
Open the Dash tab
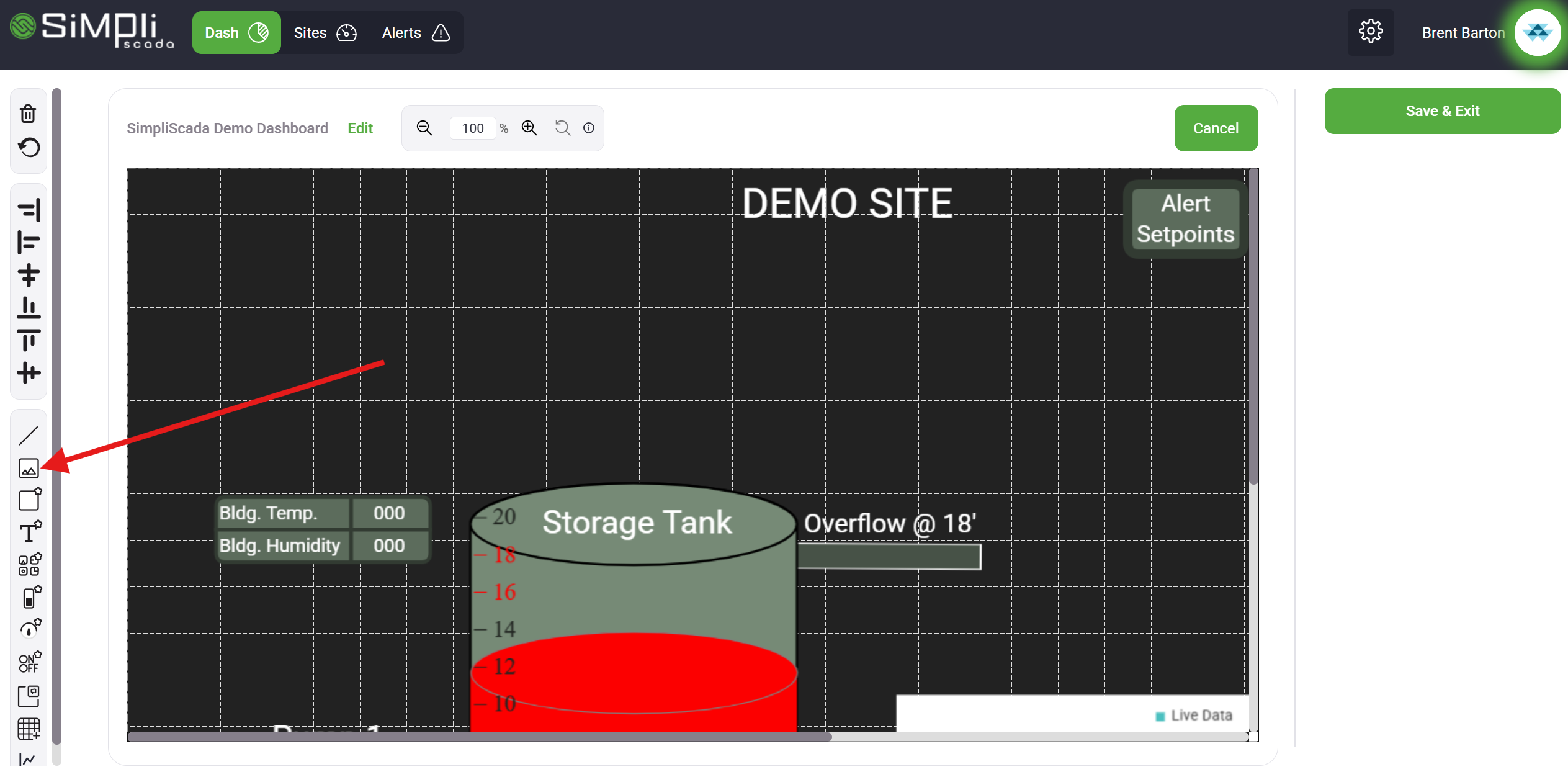coord(236,33)
